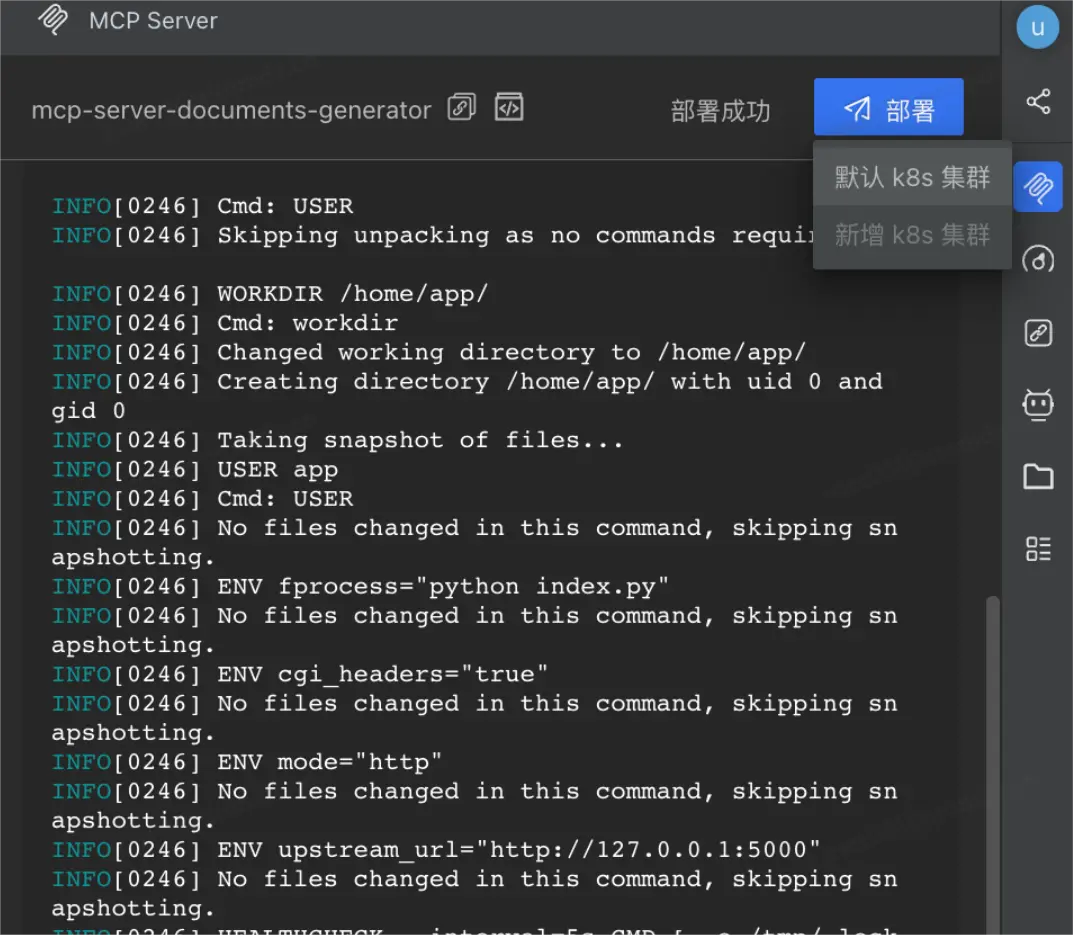This screenshot has height=935, width=1074.
Task: Click log line 'ENV mode="http"'
Action: pos(247,762)
